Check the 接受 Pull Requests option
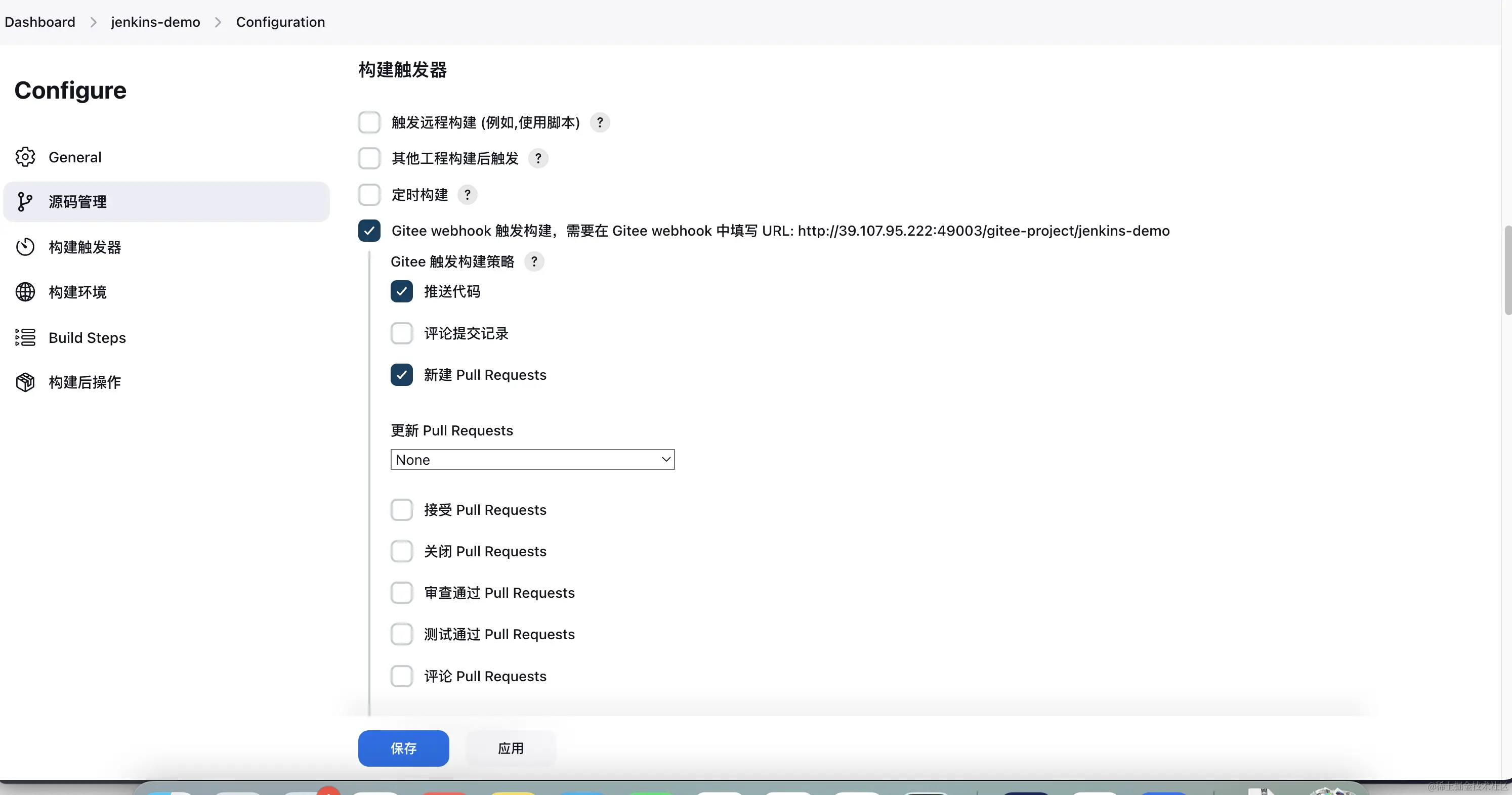This screenshot has width=1512, height=795. point(401,510)
